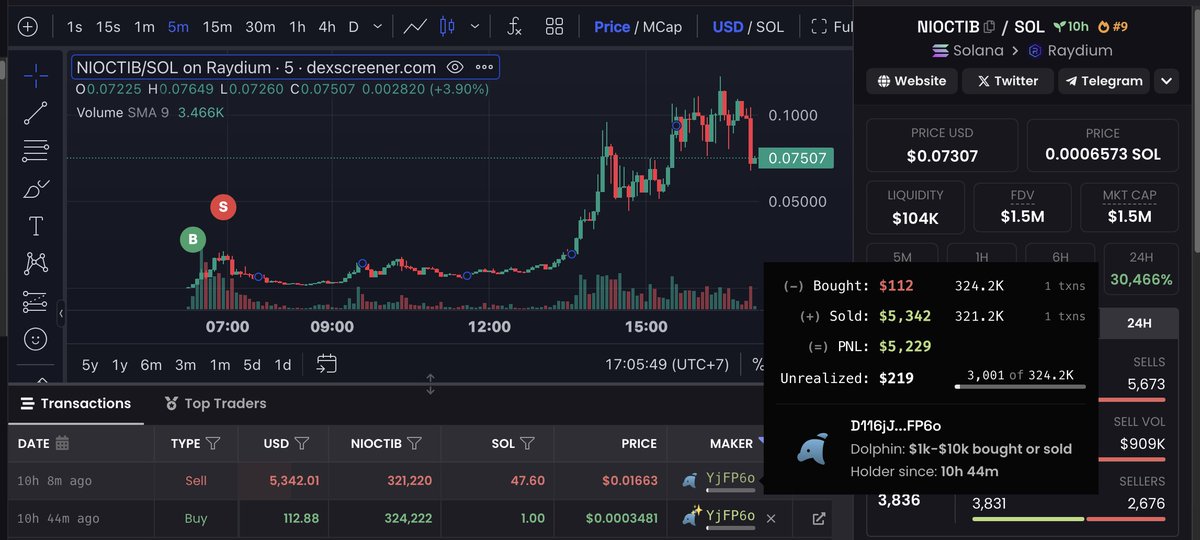The width and height of the screenshot is (1200, 540).
Task: Set timeframe to 15m
Action: point(217,27)
